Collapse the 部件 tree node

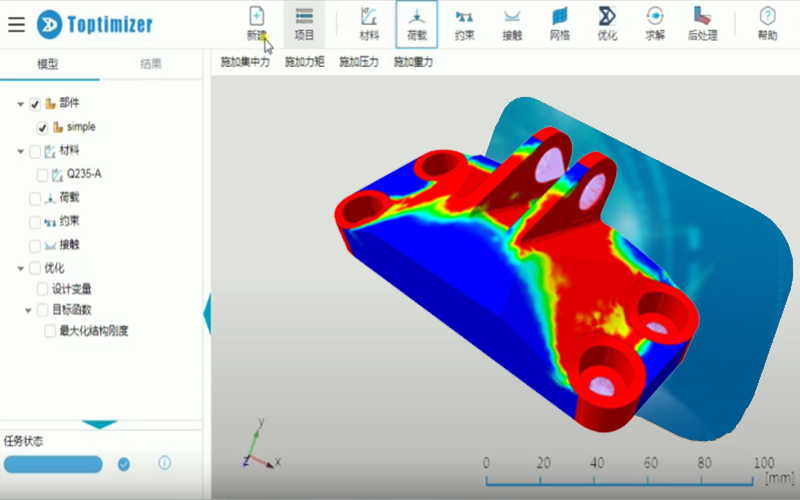21,104
